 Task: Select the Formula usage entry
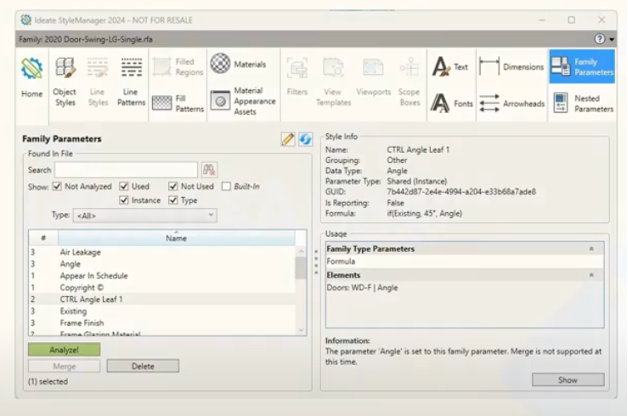(x=465, y=261)
